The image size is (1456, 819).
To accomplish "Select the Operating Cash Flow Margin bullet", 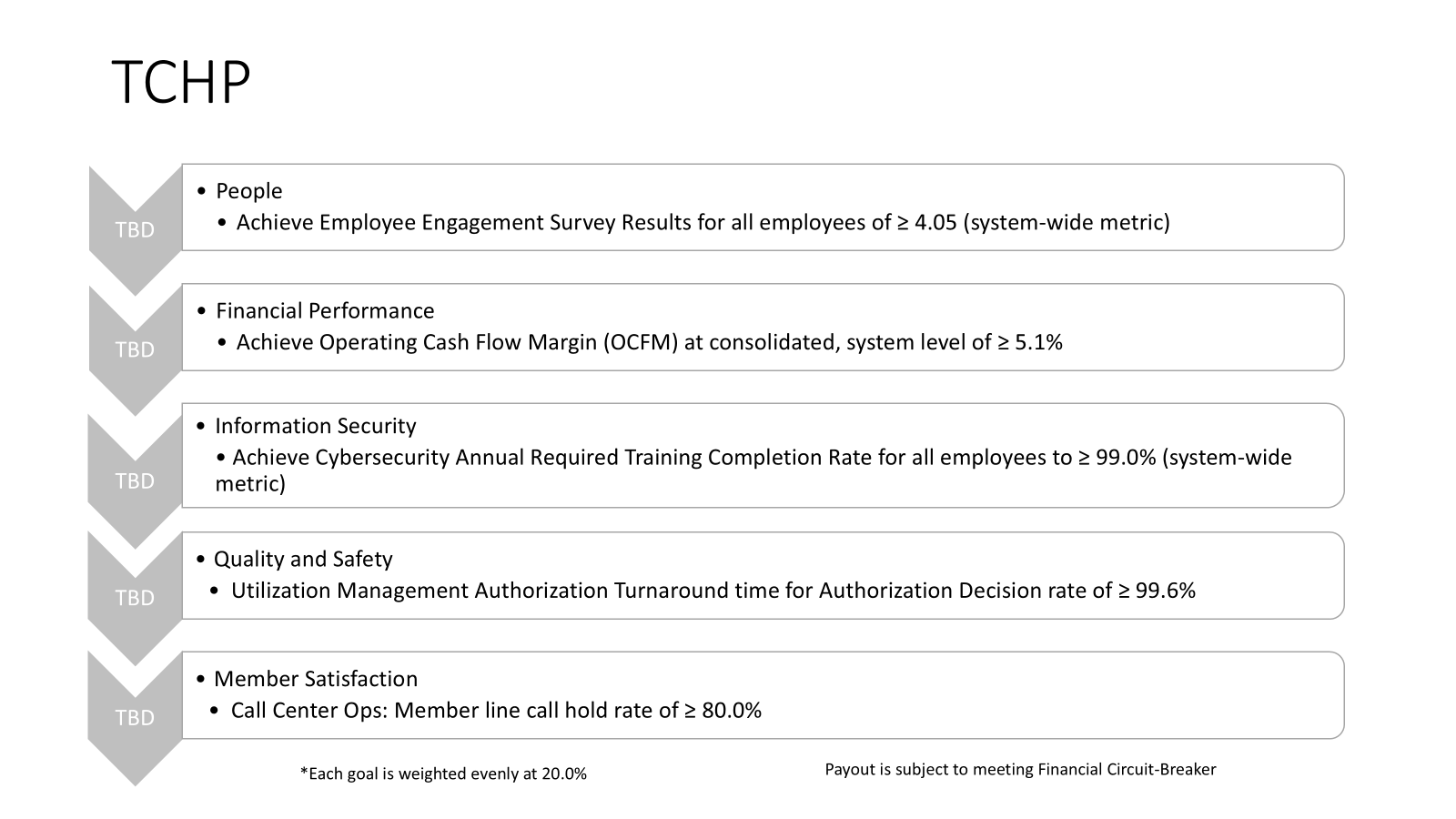I will [649, 342].
